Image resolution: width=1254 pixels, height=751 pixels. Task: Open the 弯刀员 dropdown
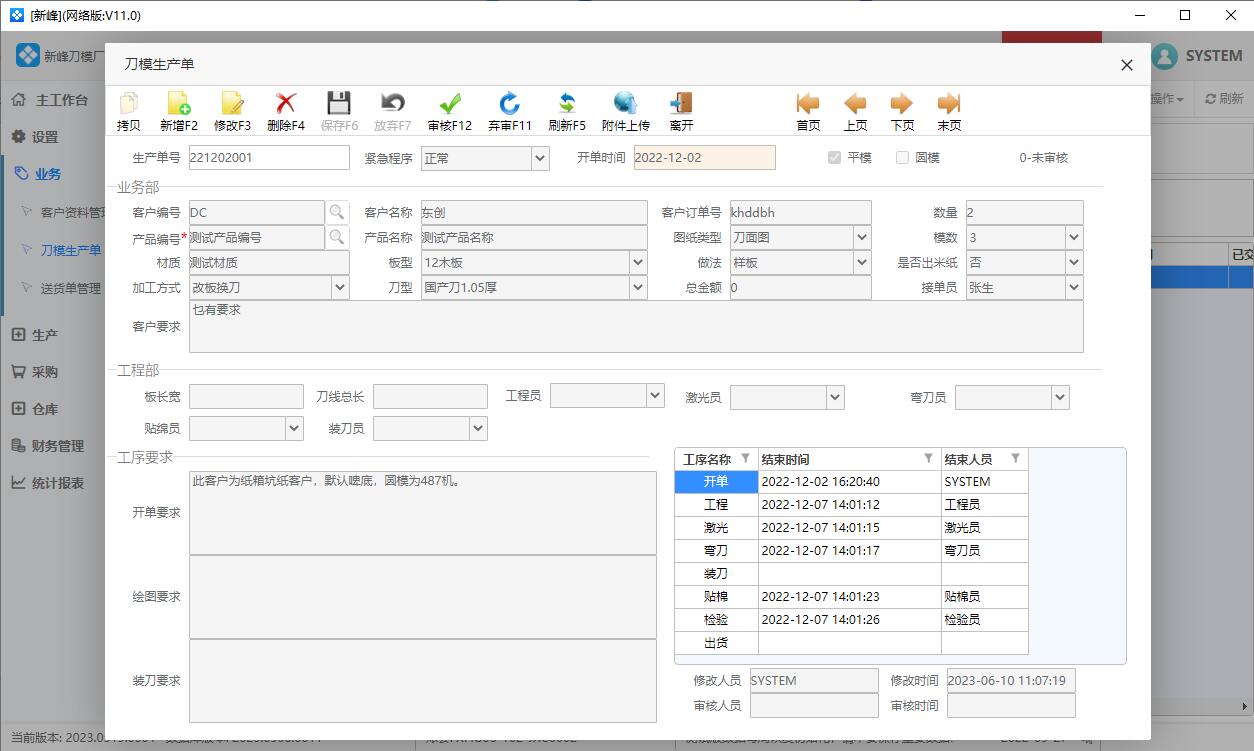pos(1060,397)
